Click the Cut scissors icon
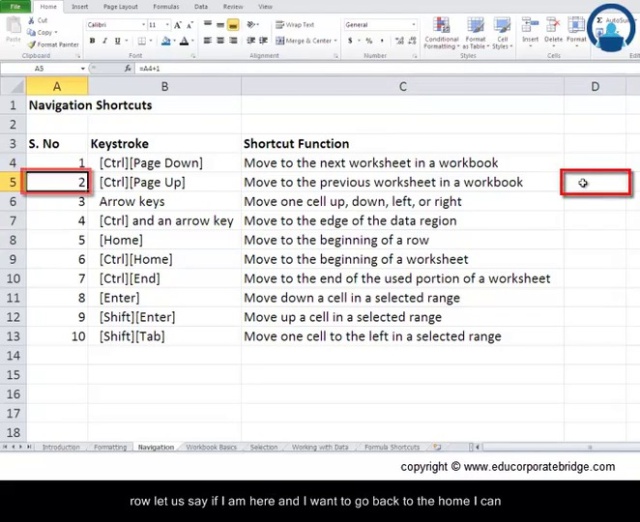This screenshot has width=640, height=522. (31, 20)
